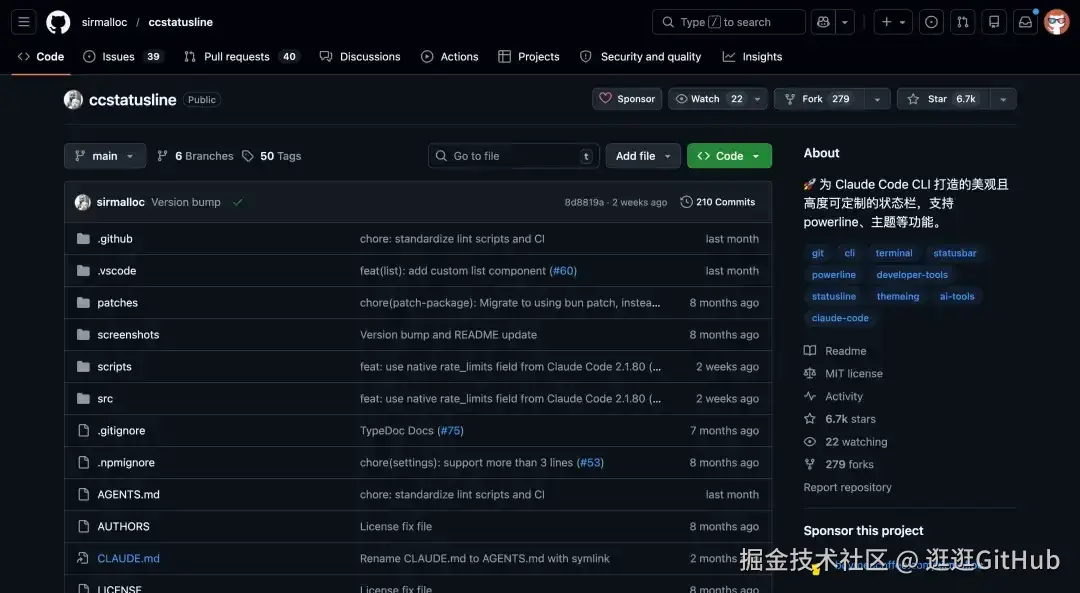Expand the Watch options dropdown arrow
Viewport: 1080px width, 593px height.
tap(758, 98)
